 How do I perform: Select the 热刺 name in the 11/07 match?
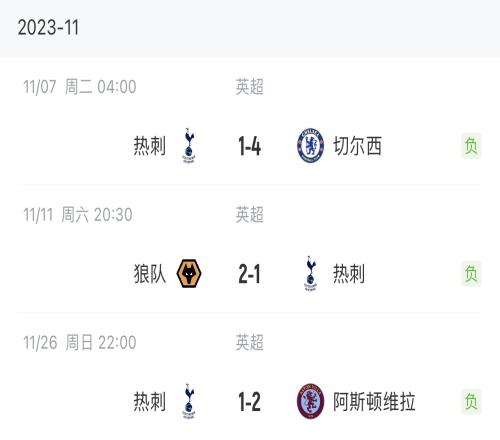pyautogui.click(x=150, y=146)
